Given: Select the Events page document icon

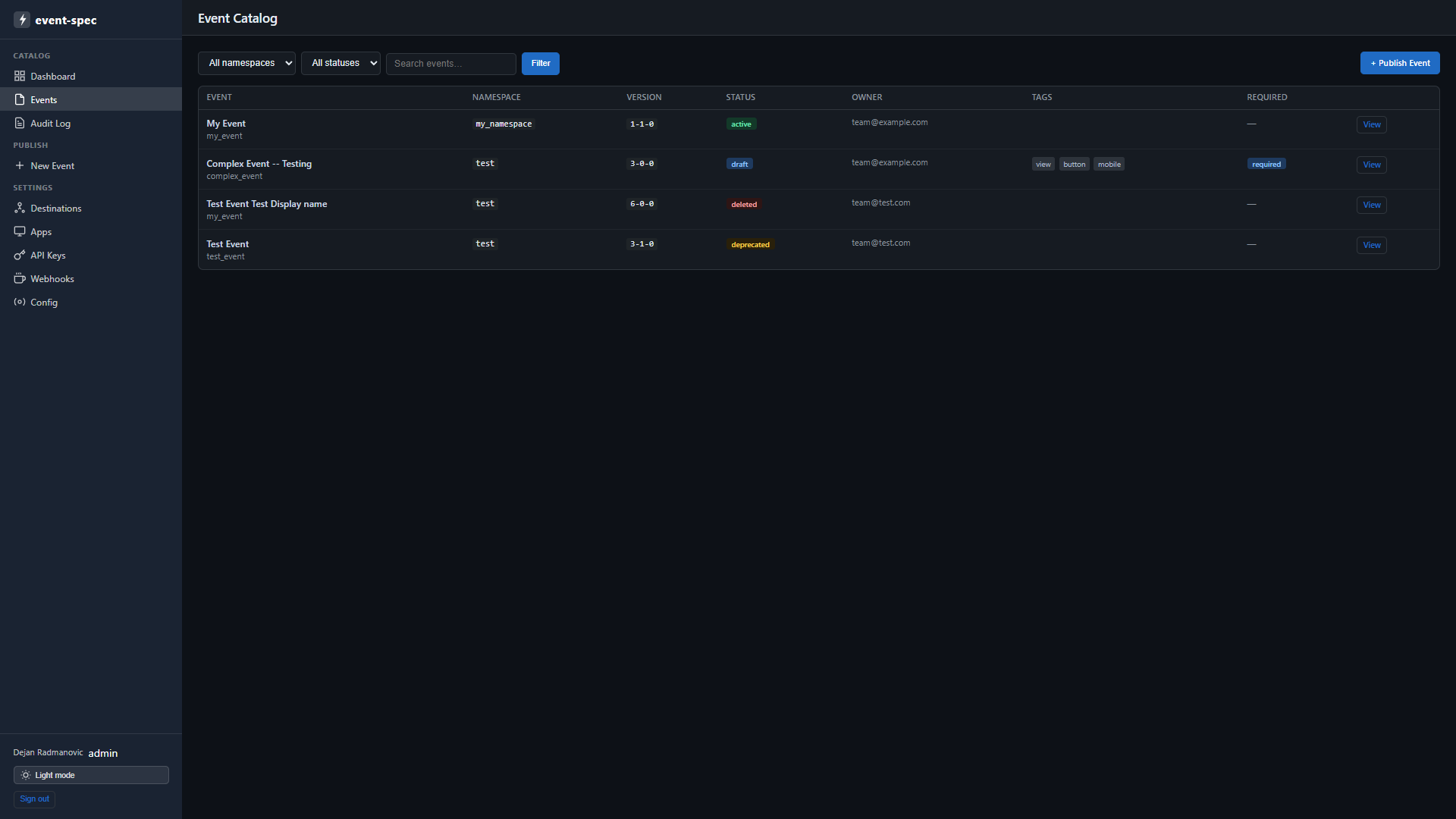Looking at the screenshot, I should (20, 99).
